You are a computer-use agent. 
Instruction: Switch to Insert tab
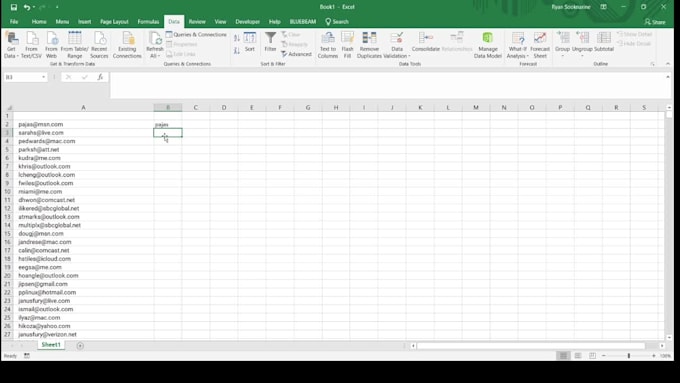pyautogui.click(x=85, y=22)
